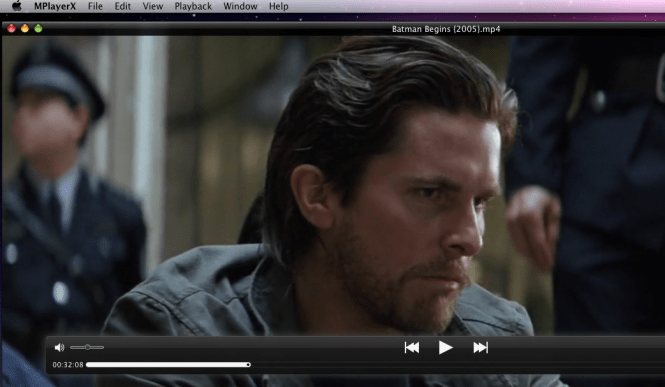Open the View menu

pos(153,6)
